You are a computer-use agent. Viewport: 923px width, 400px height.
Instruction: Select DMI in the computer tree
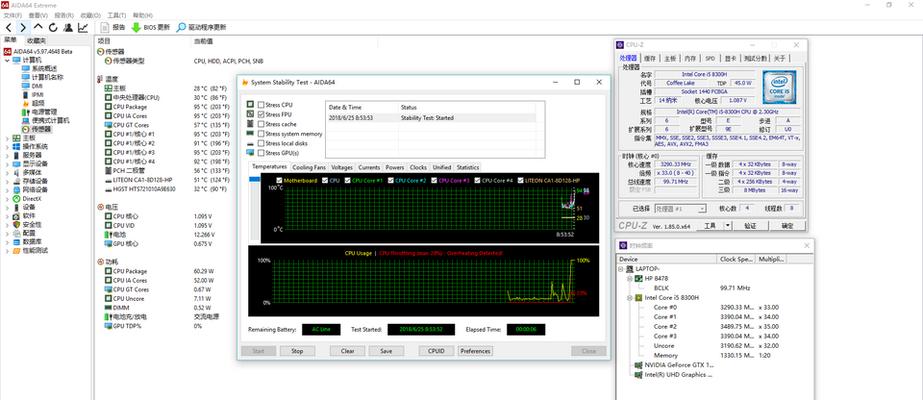click(37, 86)
